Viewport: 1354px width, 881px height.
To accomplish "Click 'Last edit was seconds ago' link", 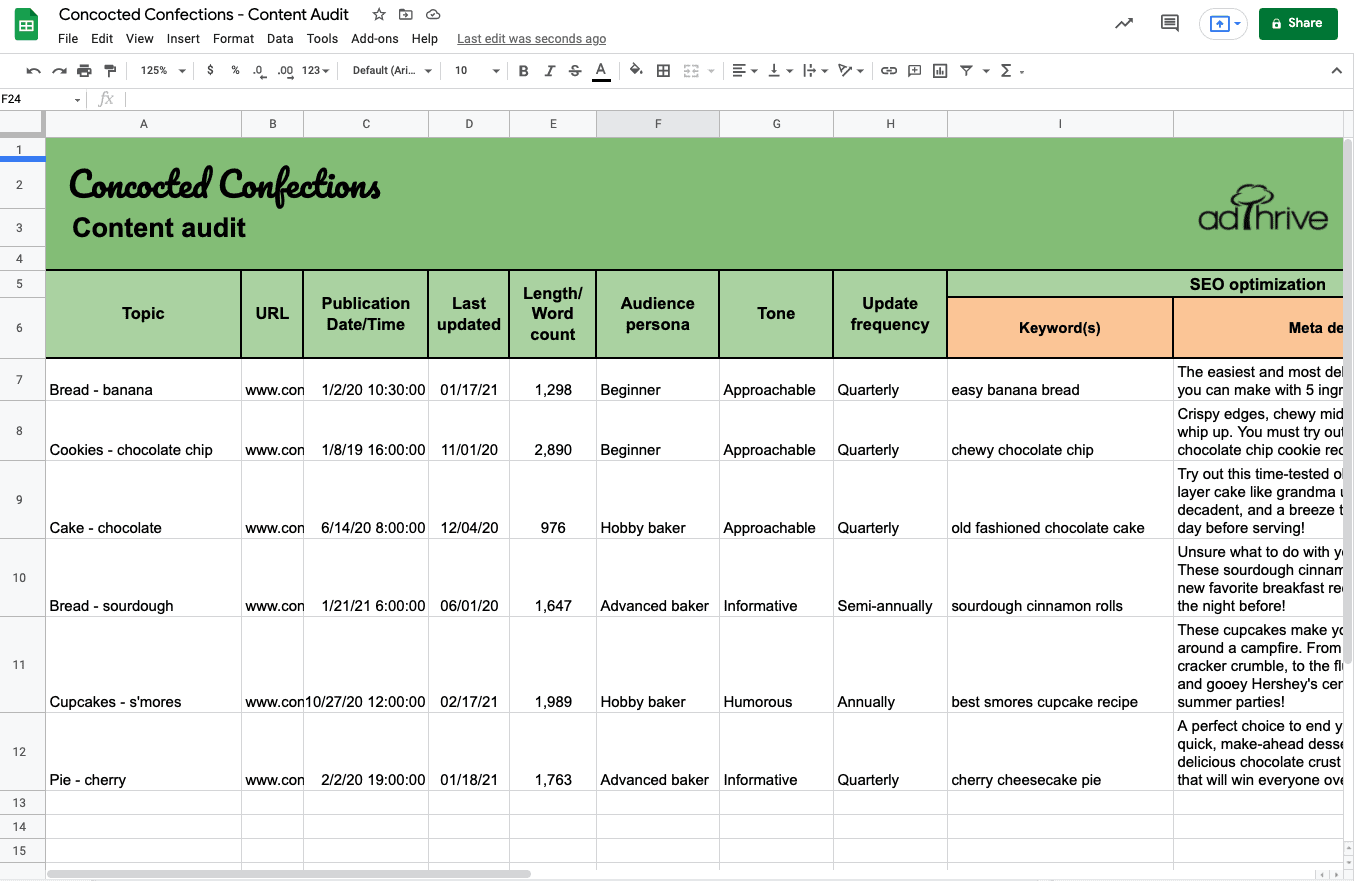I will 531,39.
